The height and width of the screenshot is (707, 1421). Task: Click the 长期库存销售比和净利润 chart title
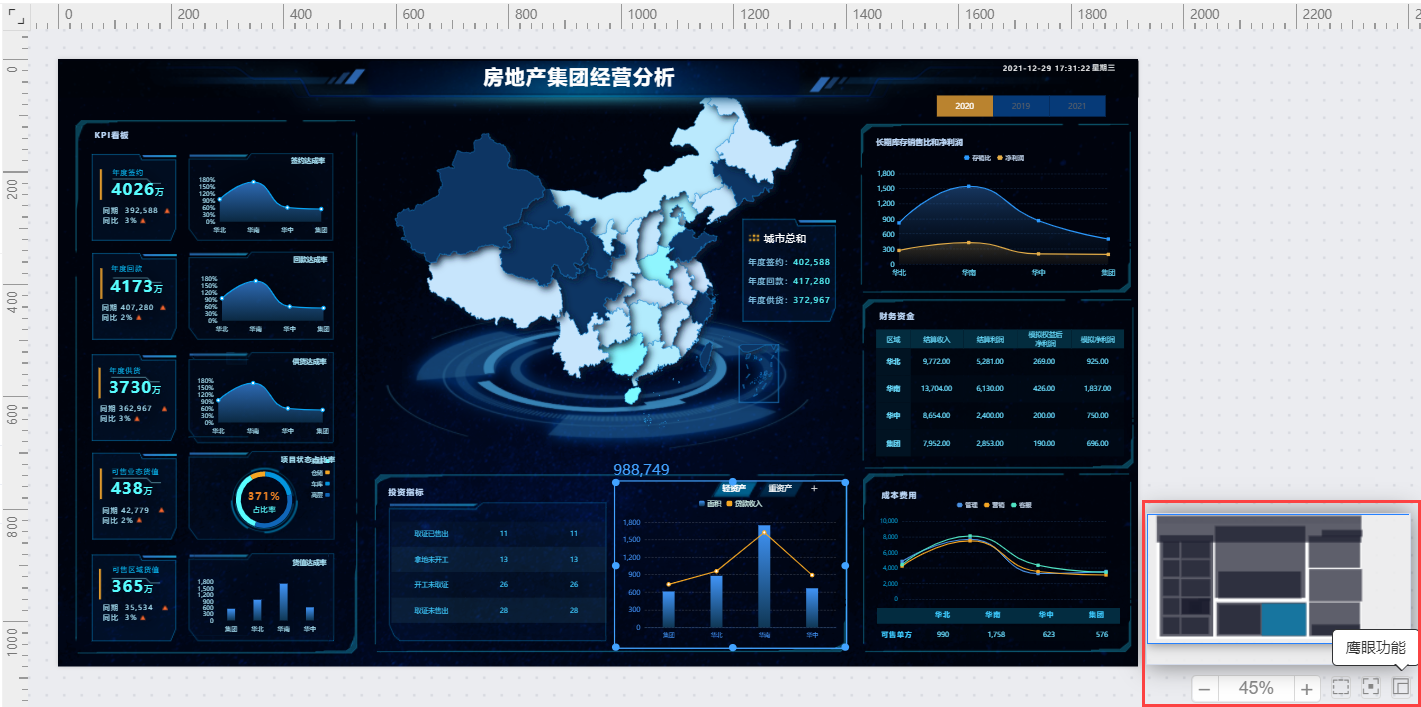[x=919, y=142]
